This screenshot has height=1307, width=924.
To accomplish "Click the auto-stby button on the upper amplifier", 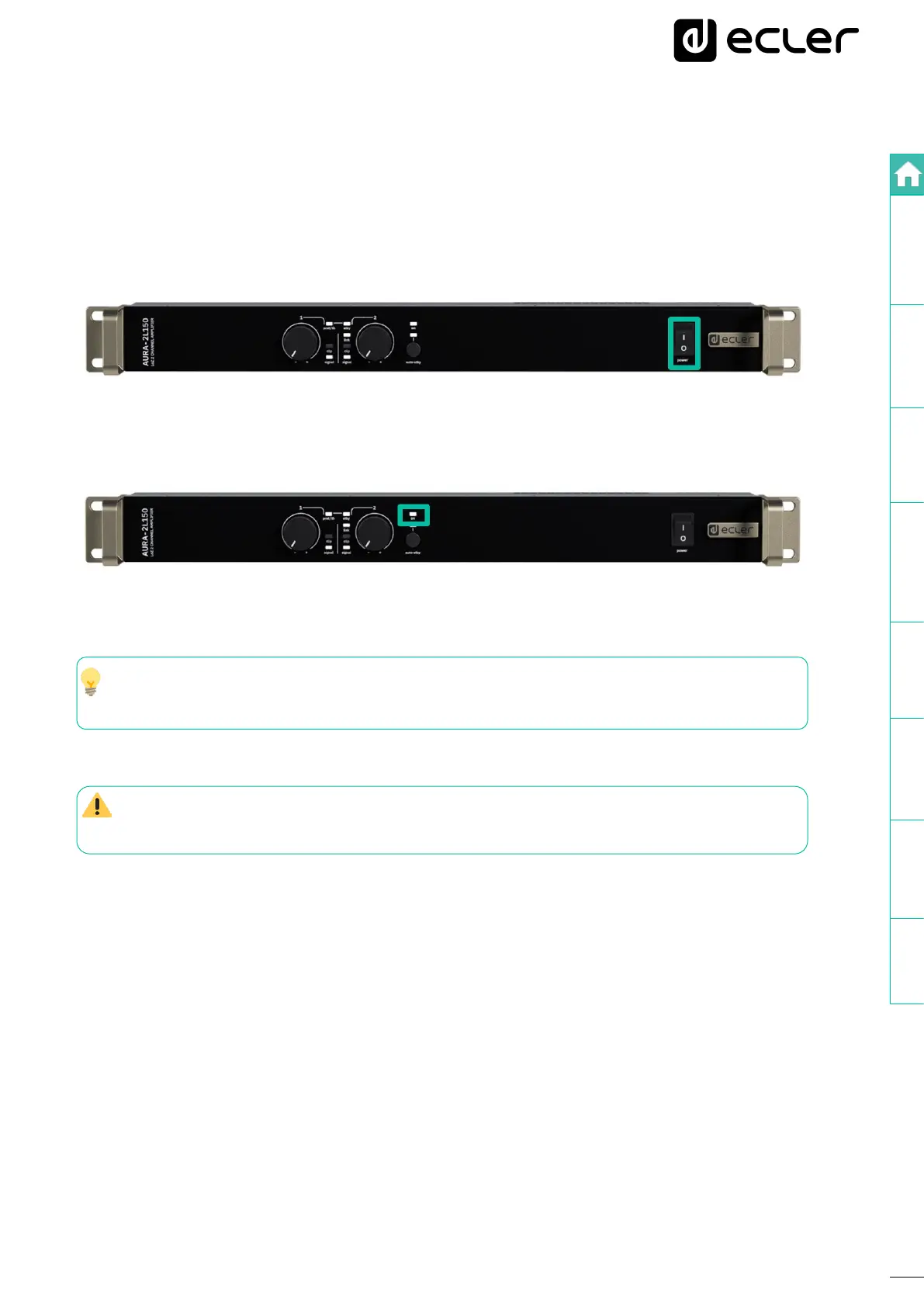I will pyautogui.click(x=414, y=349).
